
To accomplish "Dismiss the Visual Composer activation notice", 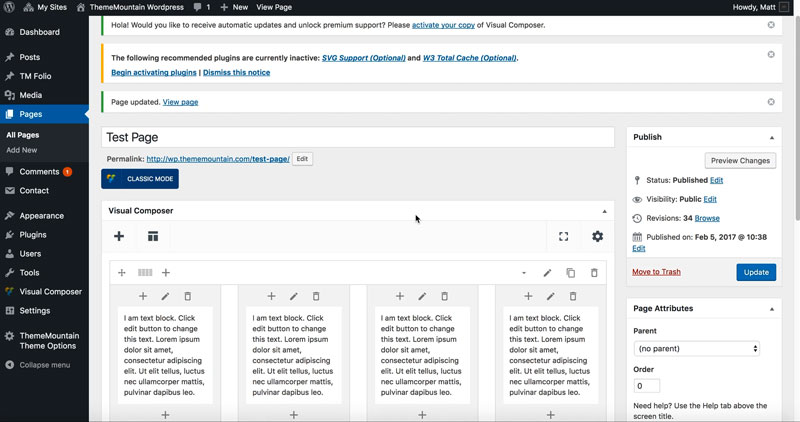I will pyautogui.click(x=771, y=24).
